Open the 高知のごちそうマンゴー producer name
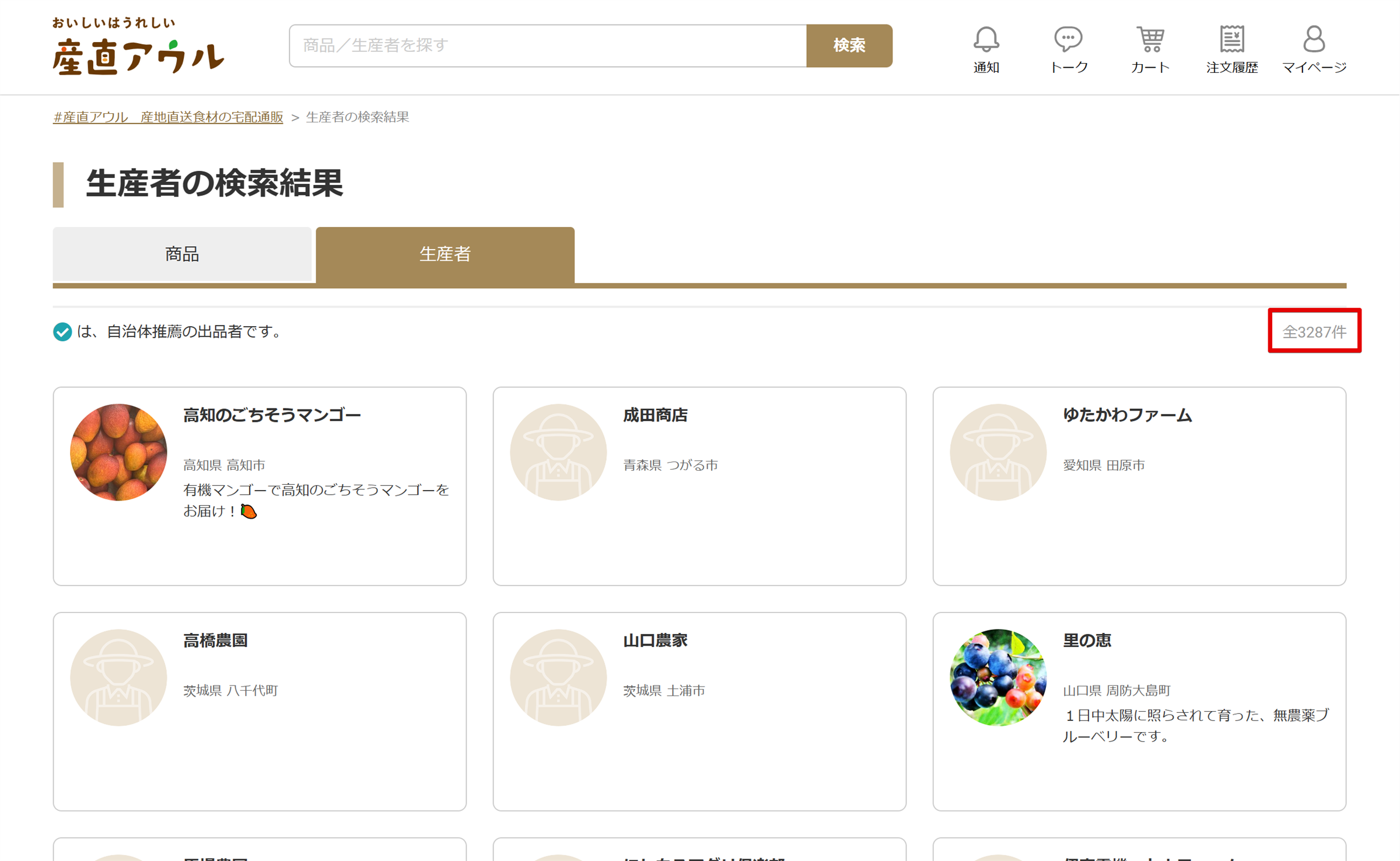The width and height of the screenshot is (1400, 861). pyautogui.click(x=272, y=415)
